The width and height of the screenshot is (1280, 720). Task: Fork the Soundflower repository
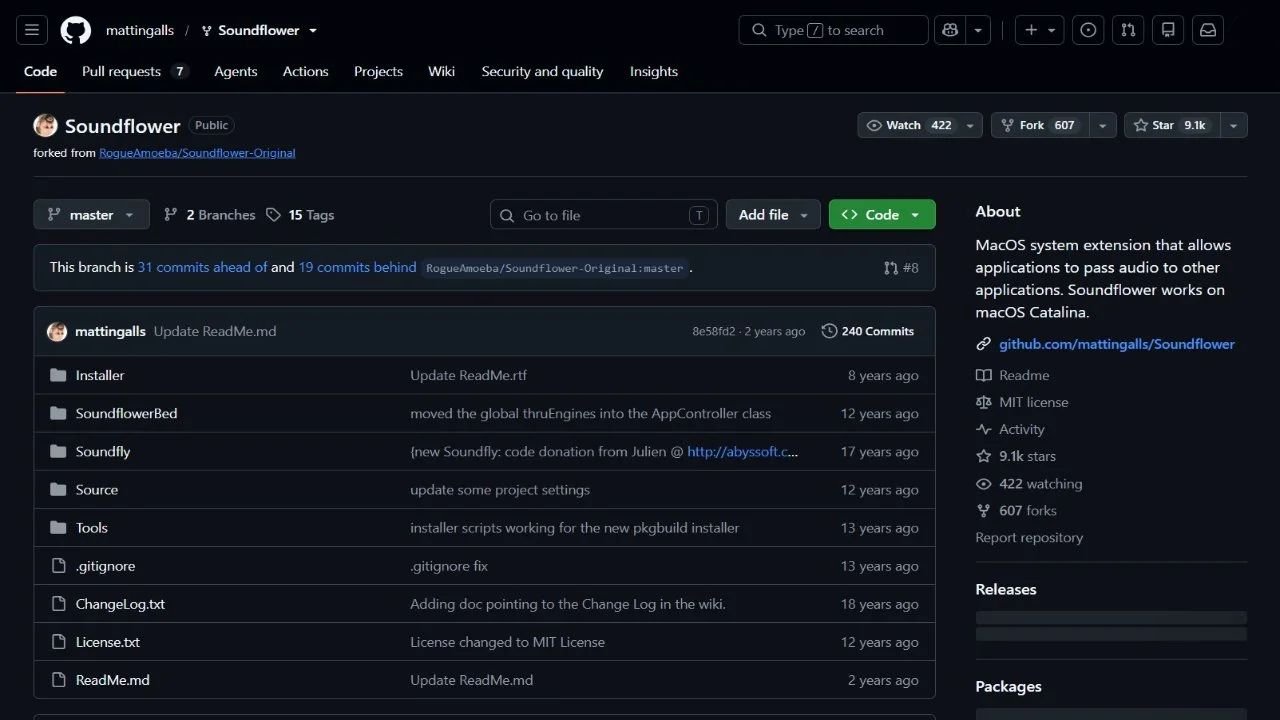tap(1039, 125)
